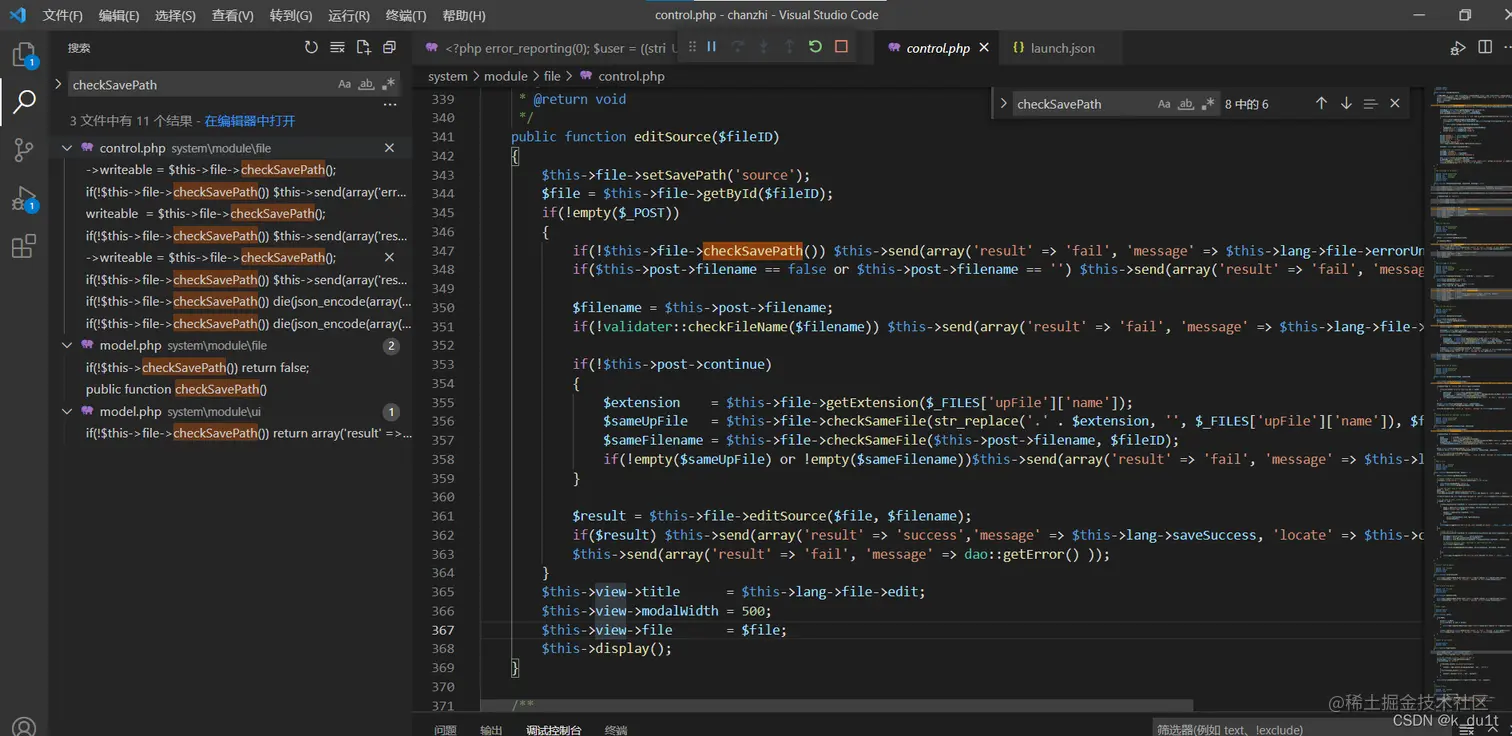Image resolution: width=1512 pixels, height=736 pixels.
Task: Toggle match case in sidebar search box
Action: click(344, 85)
